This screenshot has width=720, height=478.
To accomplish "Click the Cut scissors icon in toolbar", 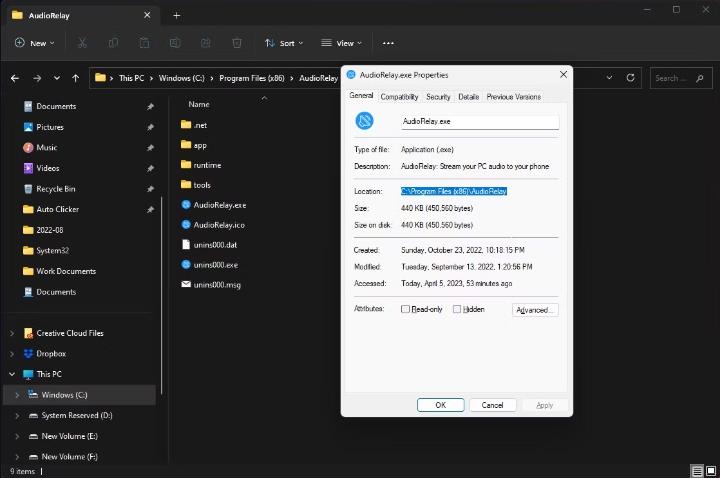I will (x=82, y=43).
